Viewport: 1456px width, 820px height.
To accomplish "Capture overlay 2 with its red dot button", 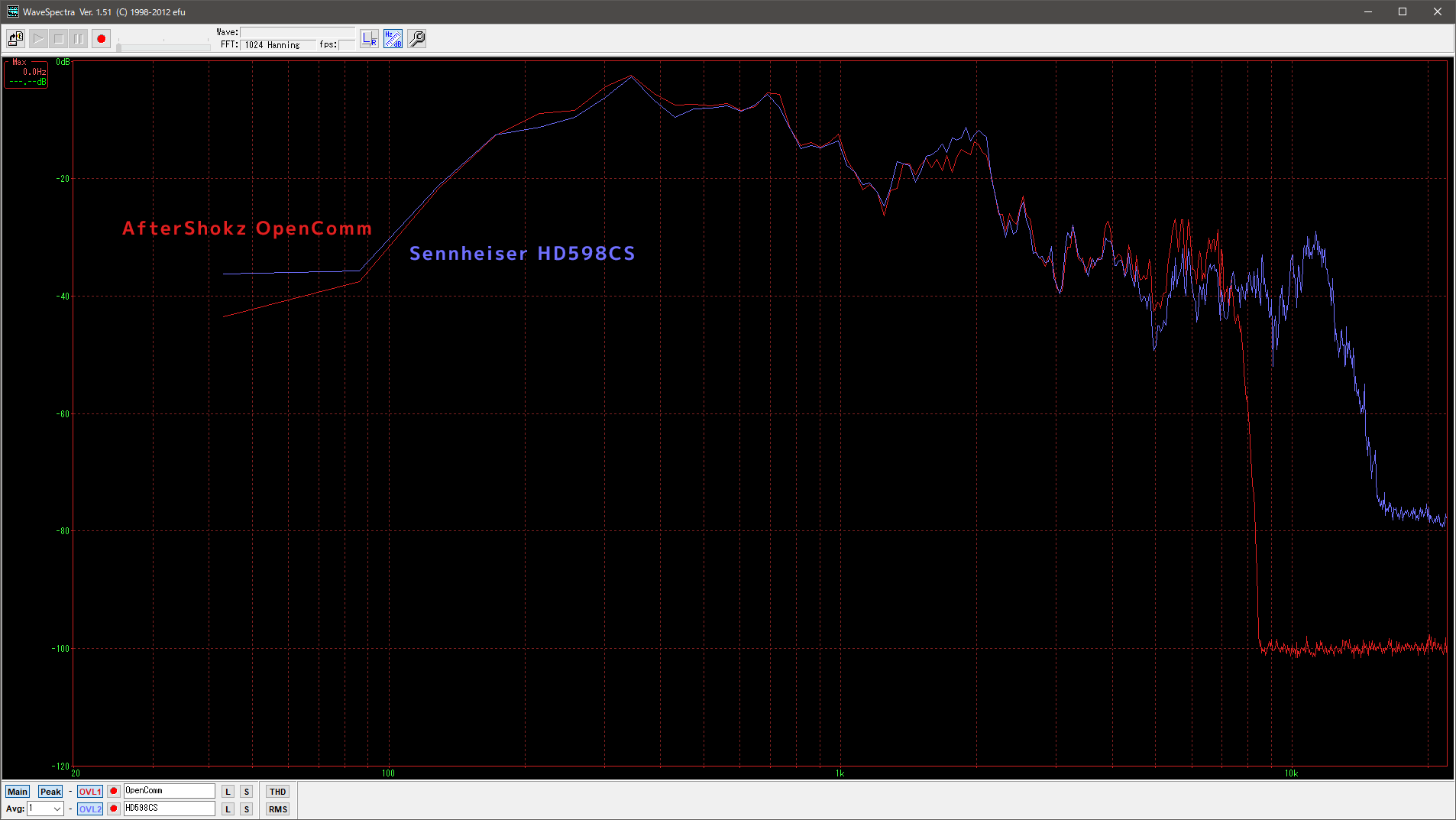I will 113,809.
